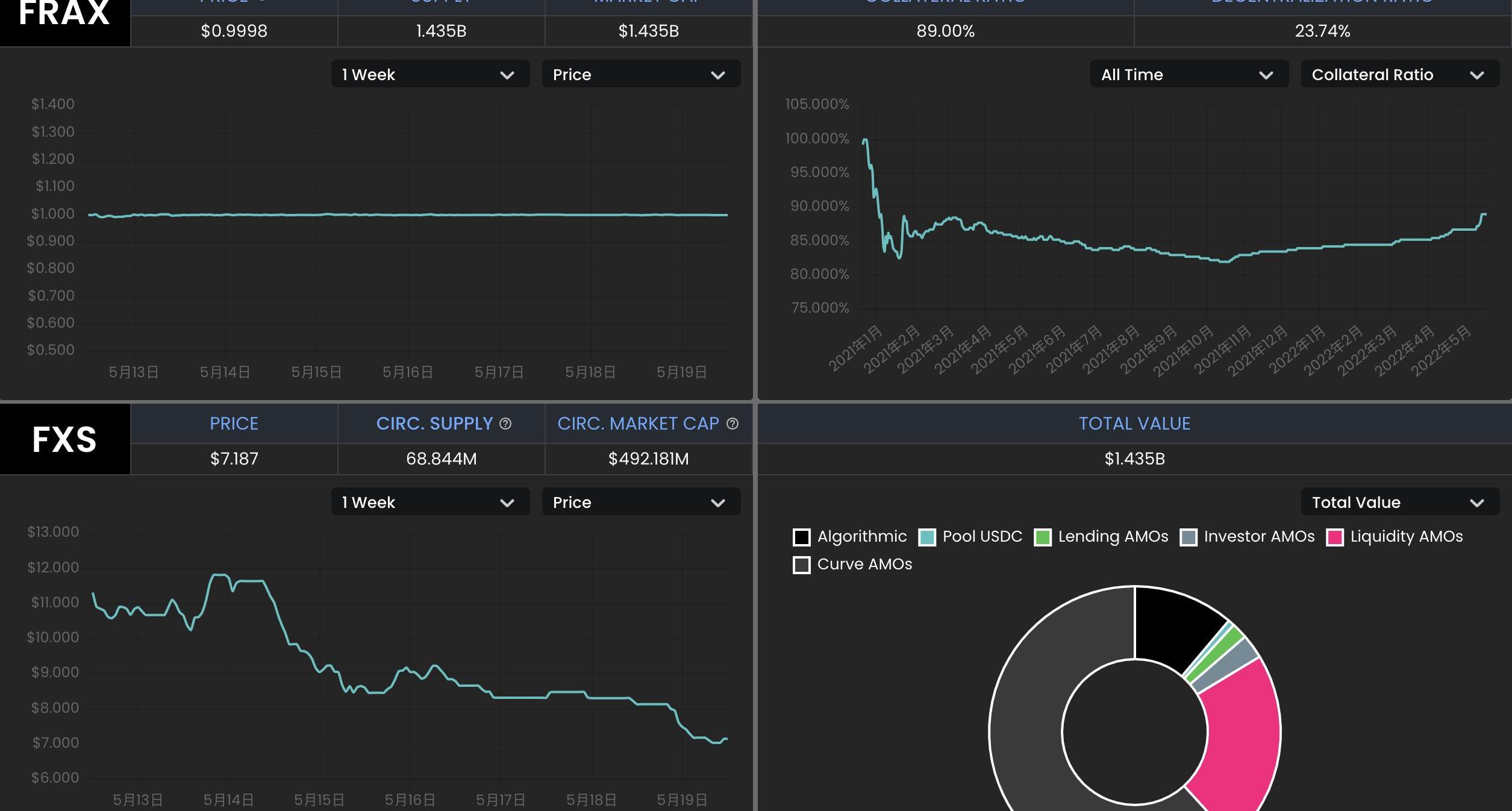Toggle the Algorithmic legend box
1512x811 pixels.
click(x=801, y=537)
